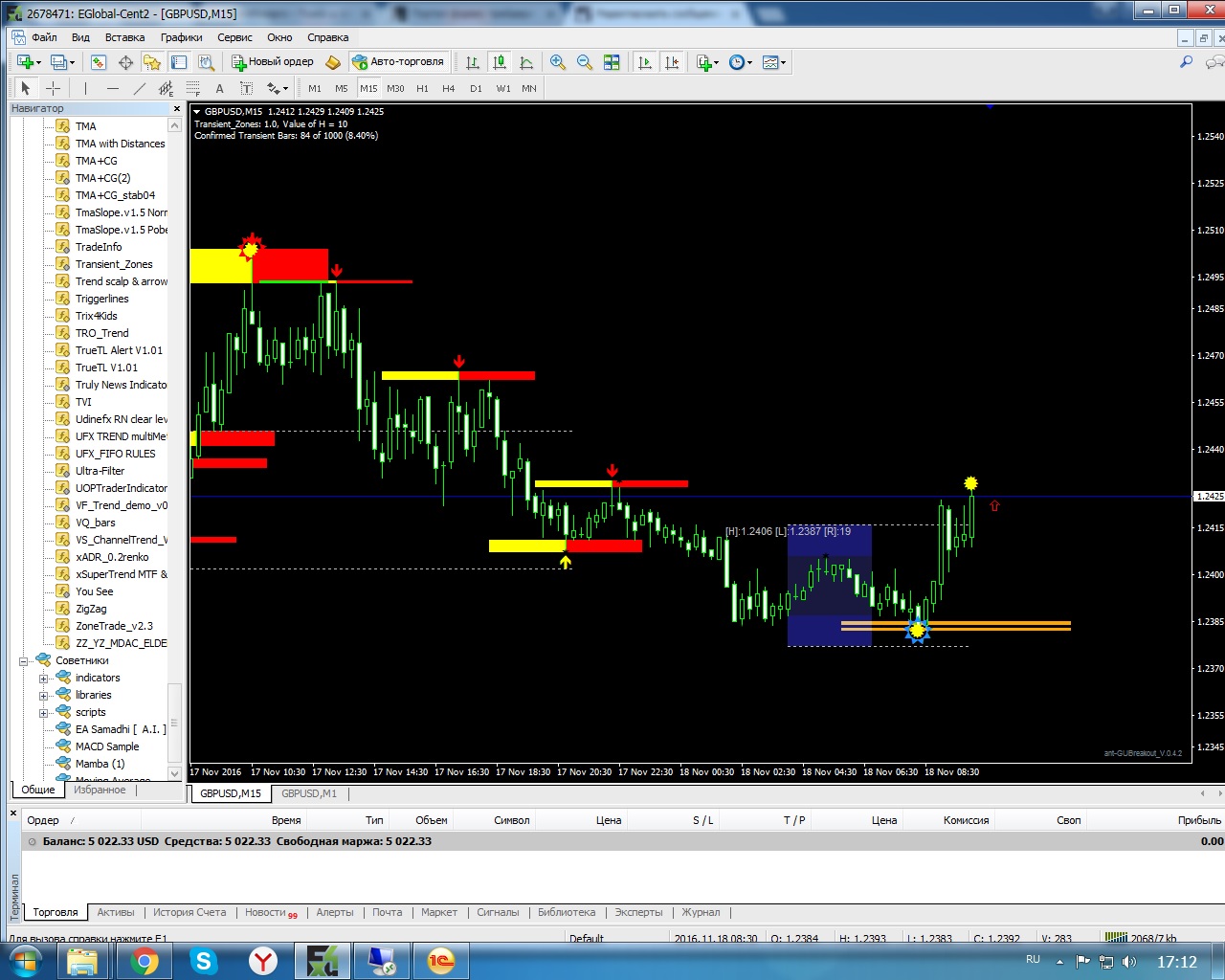Open the История Счета terminal tab
The width and height of the screenshot is (1225, 980).
coord(189,912)
